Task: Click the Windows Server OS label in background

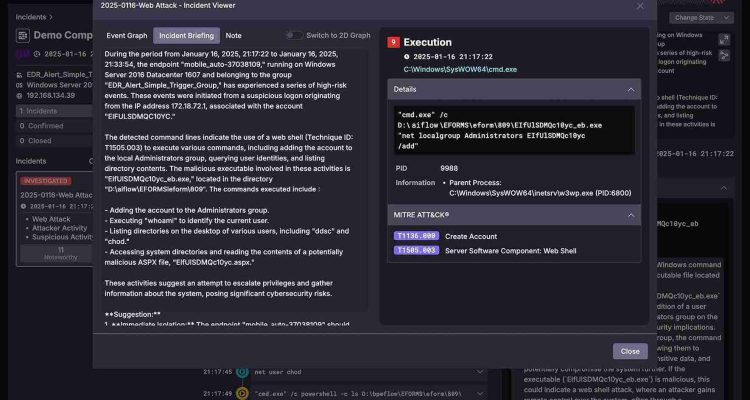Action: click(x=59, y=85)
